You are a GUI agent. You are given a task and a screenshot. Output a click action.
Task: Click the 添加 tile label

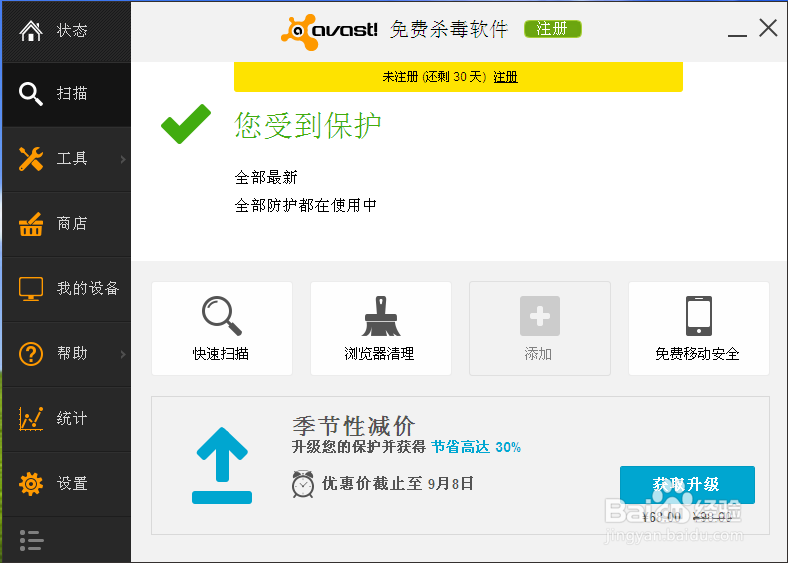coord(538,354)
